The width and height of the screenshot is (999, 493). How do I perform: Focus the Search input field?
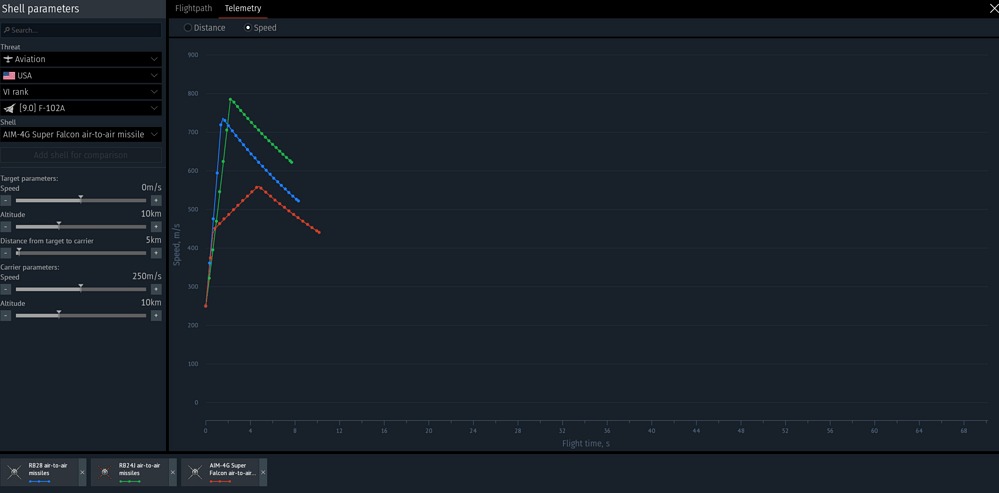81,30
